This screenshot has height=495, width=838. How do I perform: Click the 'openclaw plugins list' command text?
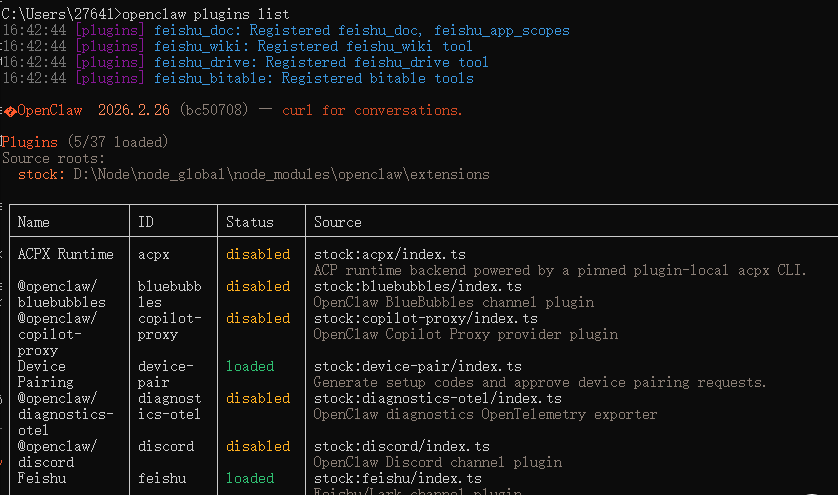pyautogui.click(x=205, y=14)
